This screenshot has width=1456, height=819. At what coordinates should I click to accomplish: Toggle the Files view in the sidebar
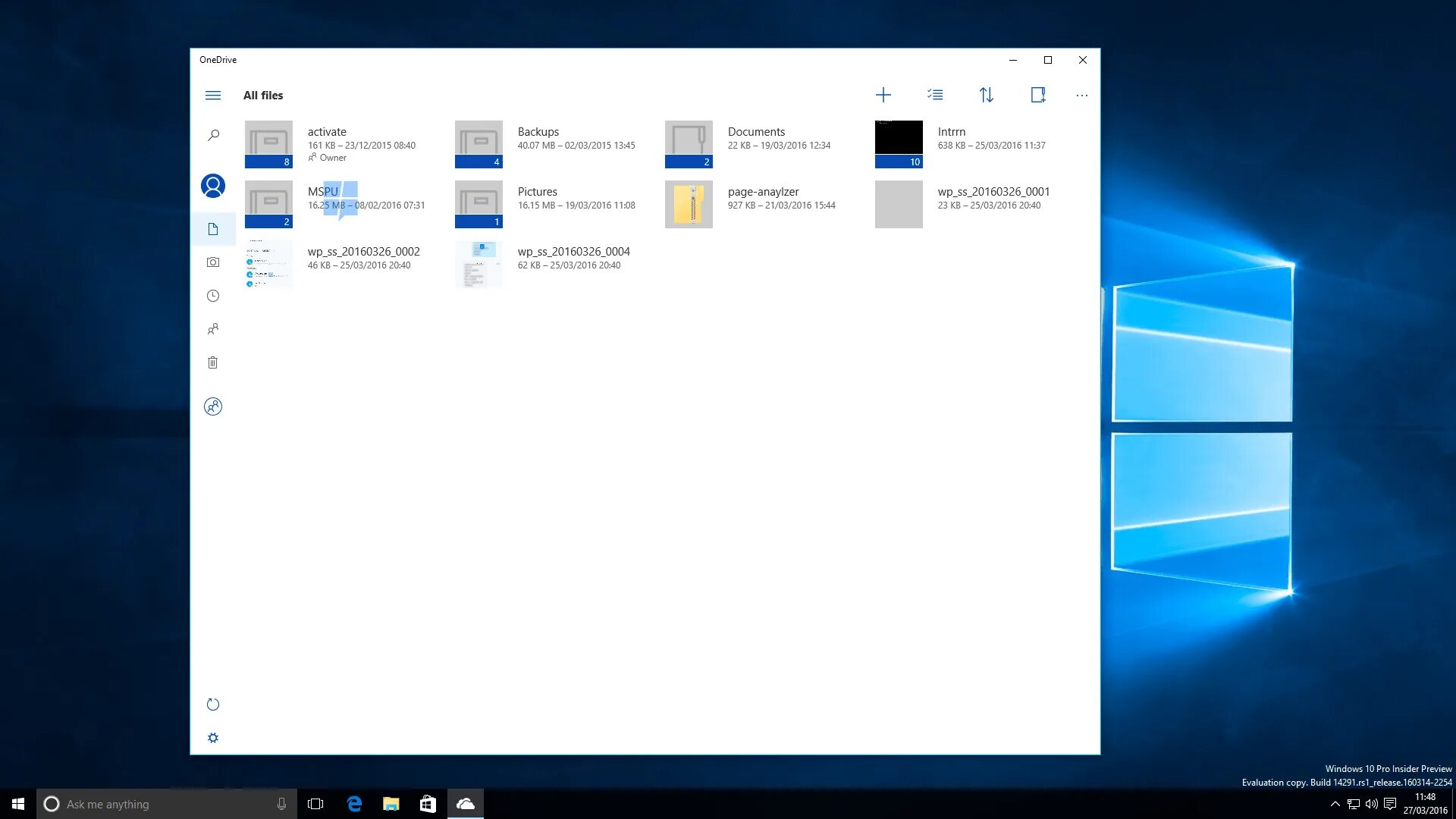(x=213, y=228)
